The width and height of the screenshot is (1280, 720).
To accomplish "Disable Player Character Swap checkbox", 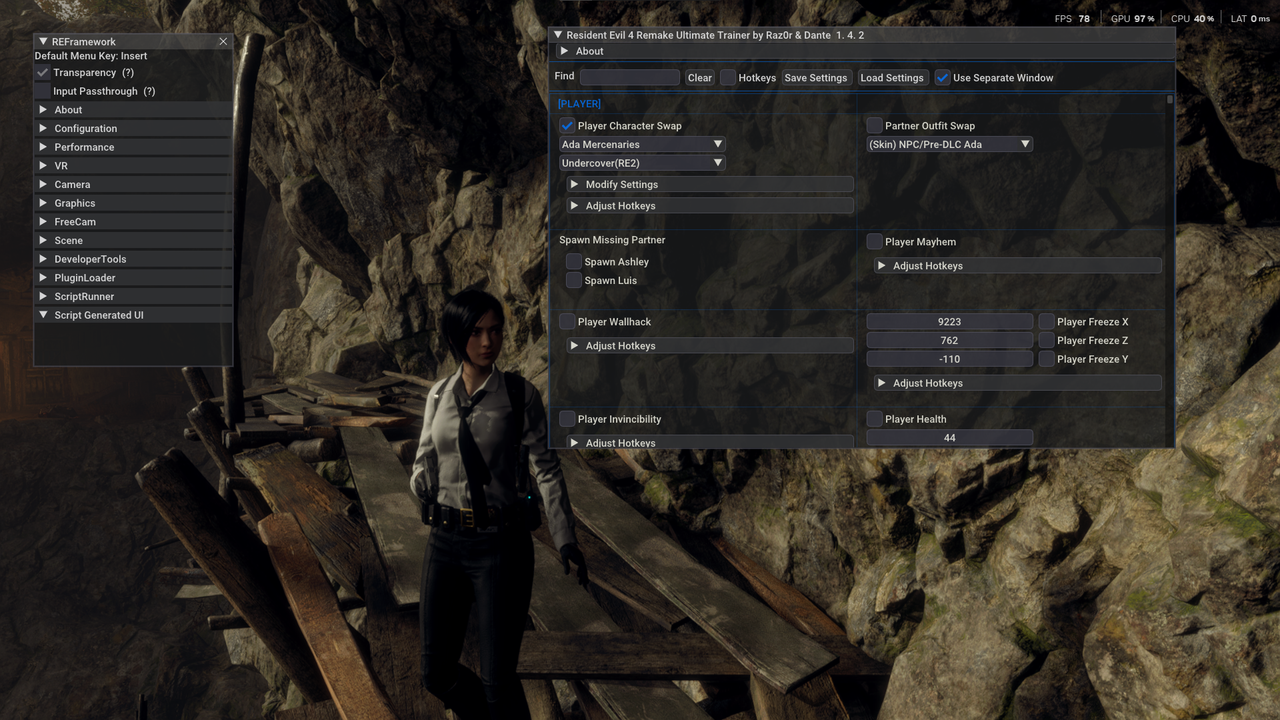I will click(x=567, y=126).
